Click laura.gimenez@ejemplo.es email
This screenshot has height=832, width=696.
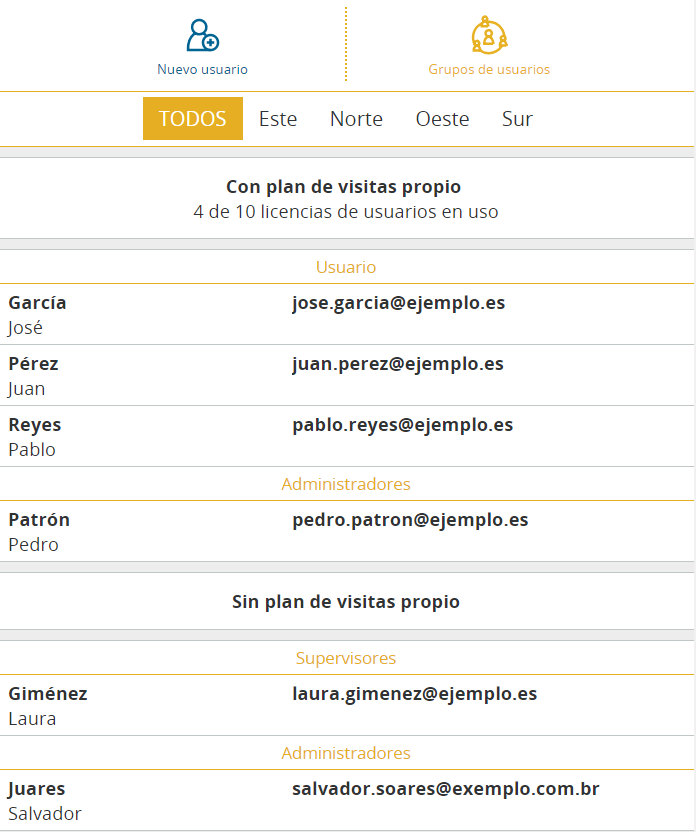click(414, 694)
